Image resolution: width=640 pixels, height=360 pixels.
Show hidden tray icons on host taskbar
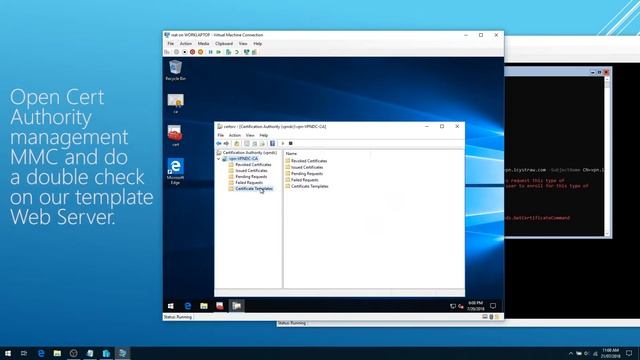pos(571,353)
